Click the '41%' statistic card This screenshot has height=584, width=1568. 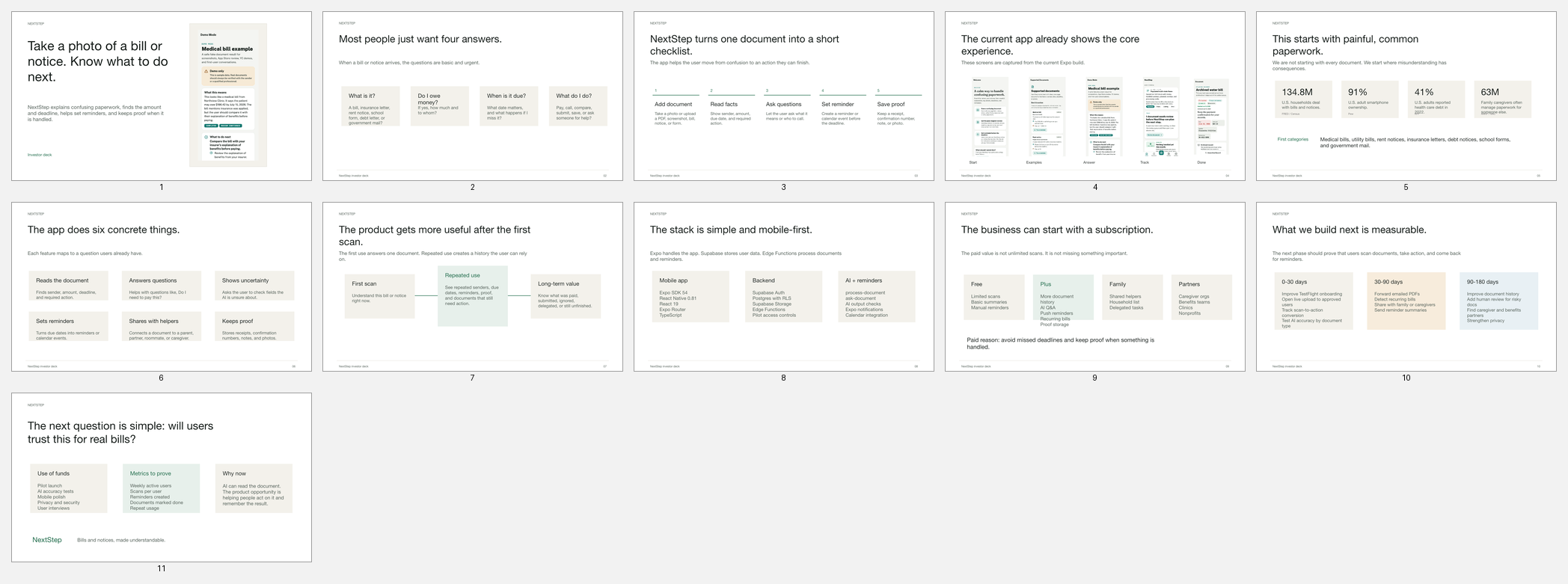pyautogui.click(x=1436, y=99)
